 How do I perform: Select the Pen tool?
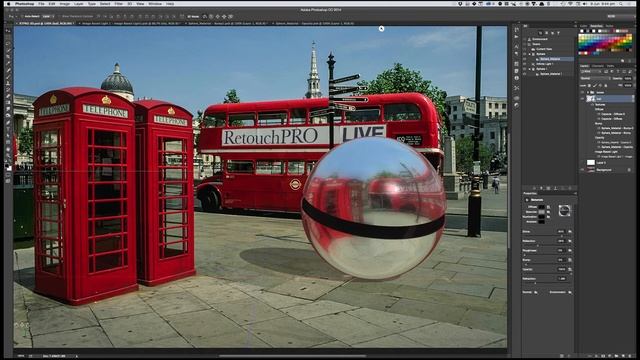click(8, 122)
